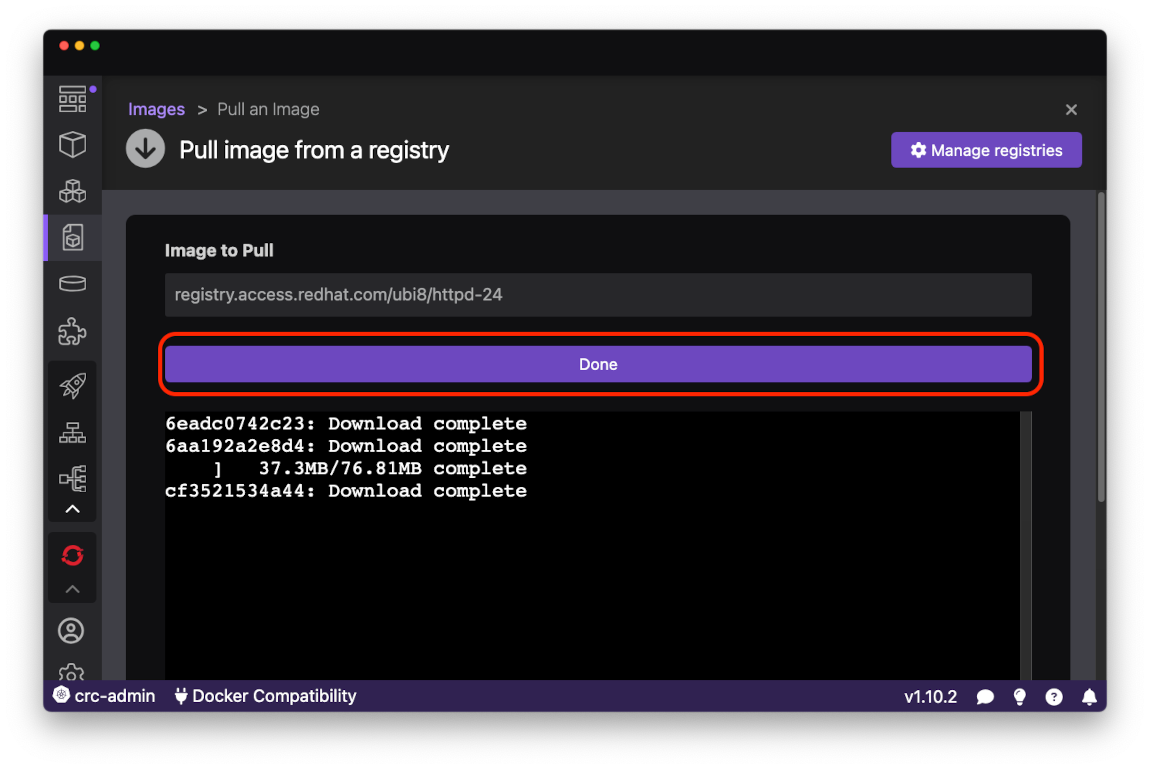Click the lightbulb icon in the status bar
The width and height of the screenshot is (1150, 769).
(x=1019, y=696)
